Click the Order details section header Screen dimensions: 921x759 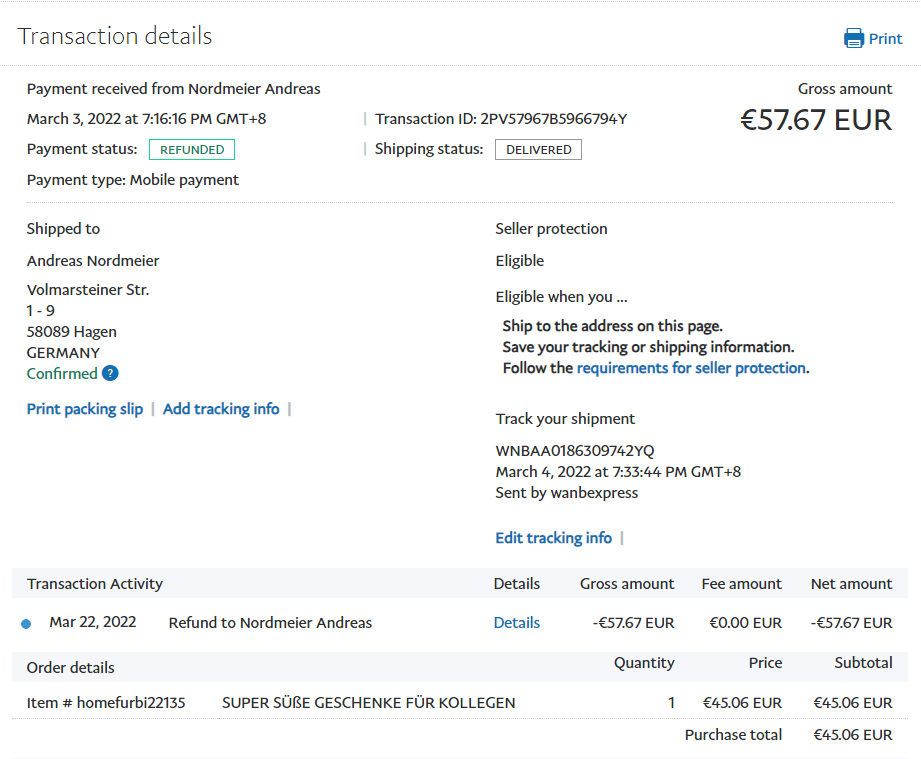[71, 668]
